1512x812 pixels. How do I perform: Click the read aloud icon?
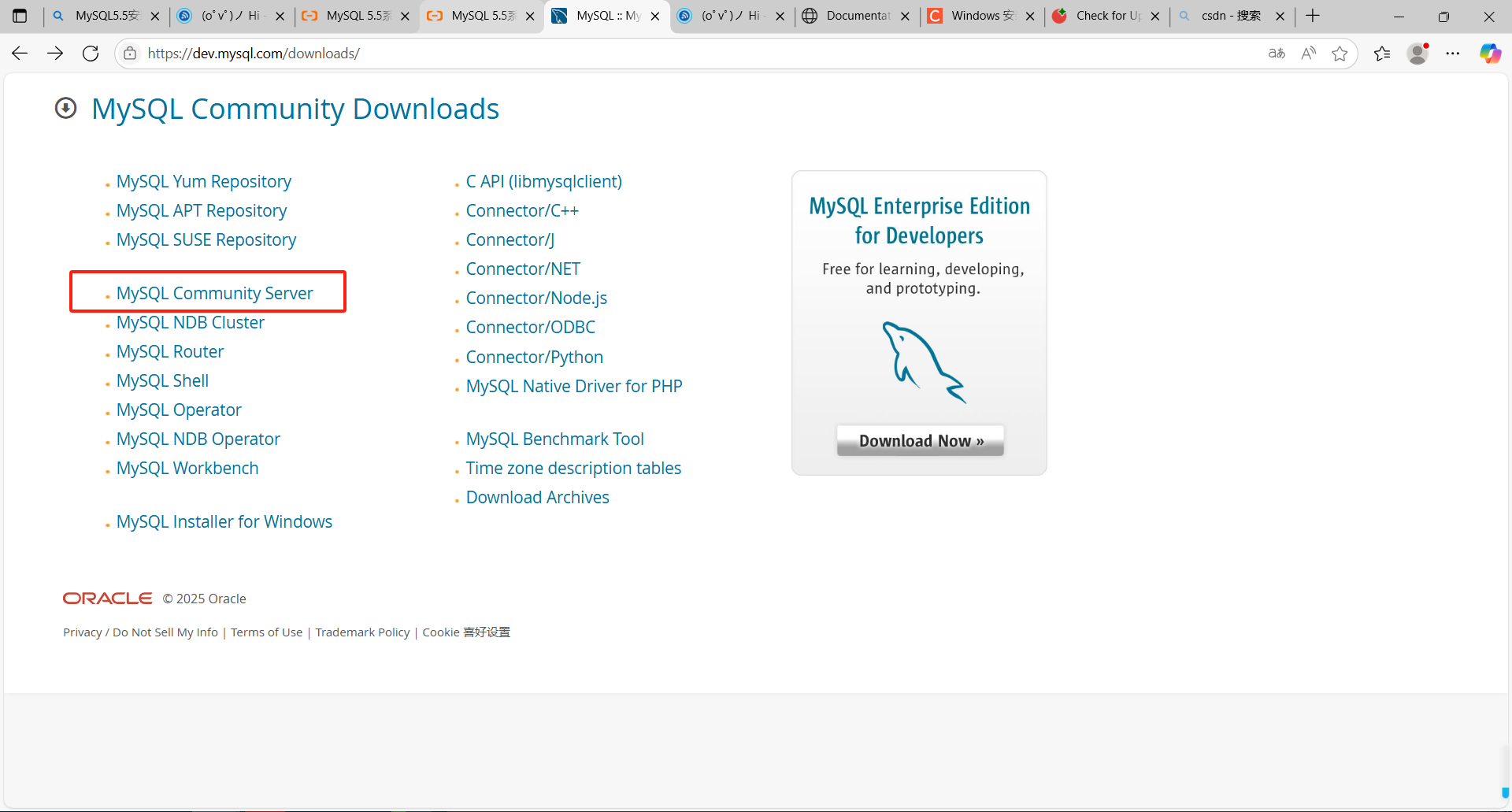pyautogui.click(x=1308, y=54)
